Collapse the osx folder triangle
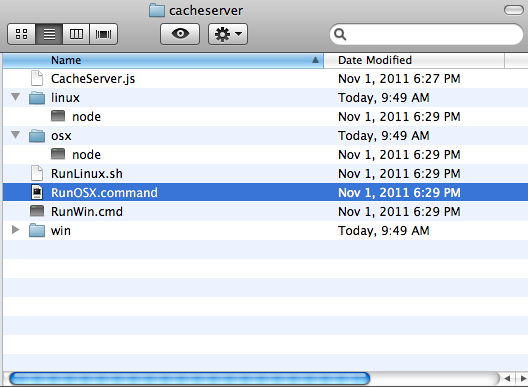 coord(15,135)
